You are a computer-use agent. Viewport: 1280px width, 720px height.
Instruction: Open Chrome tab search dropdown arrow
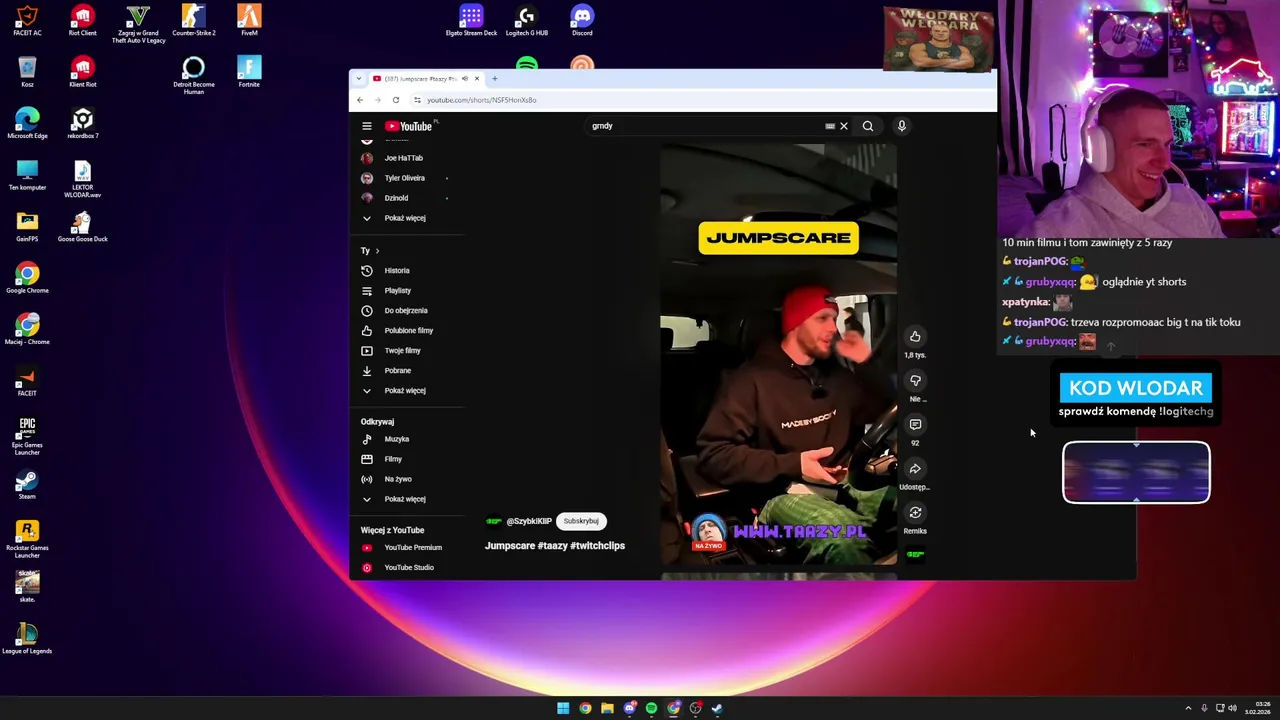tap(359, 79)
